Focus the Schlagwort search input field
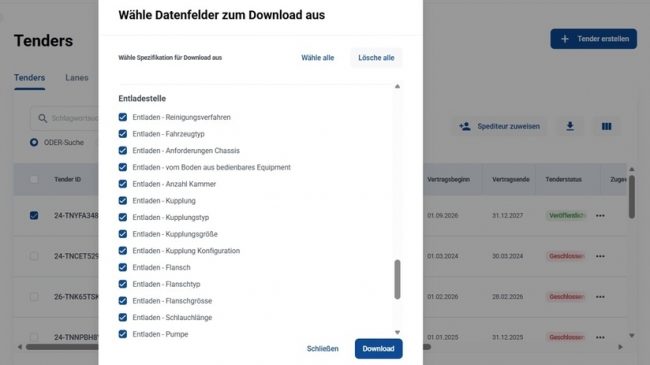Viewport: 650px width, 365px height. point(64,118)
